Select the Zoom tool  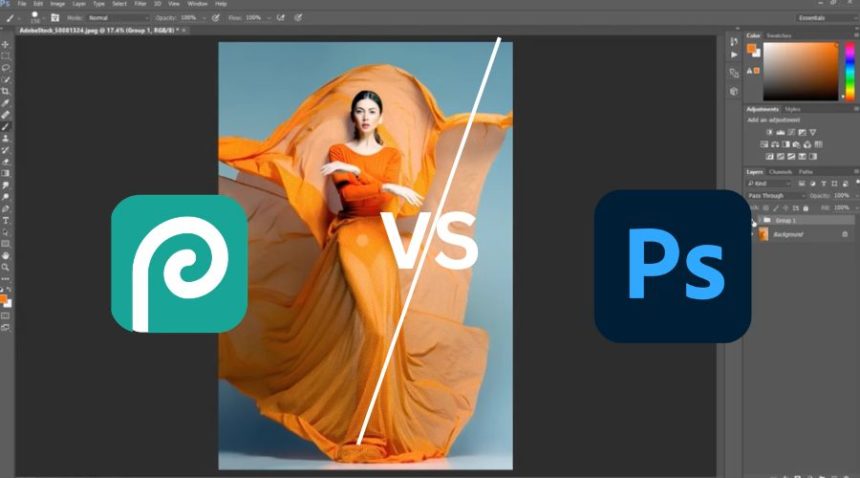[x=5, y=268]
